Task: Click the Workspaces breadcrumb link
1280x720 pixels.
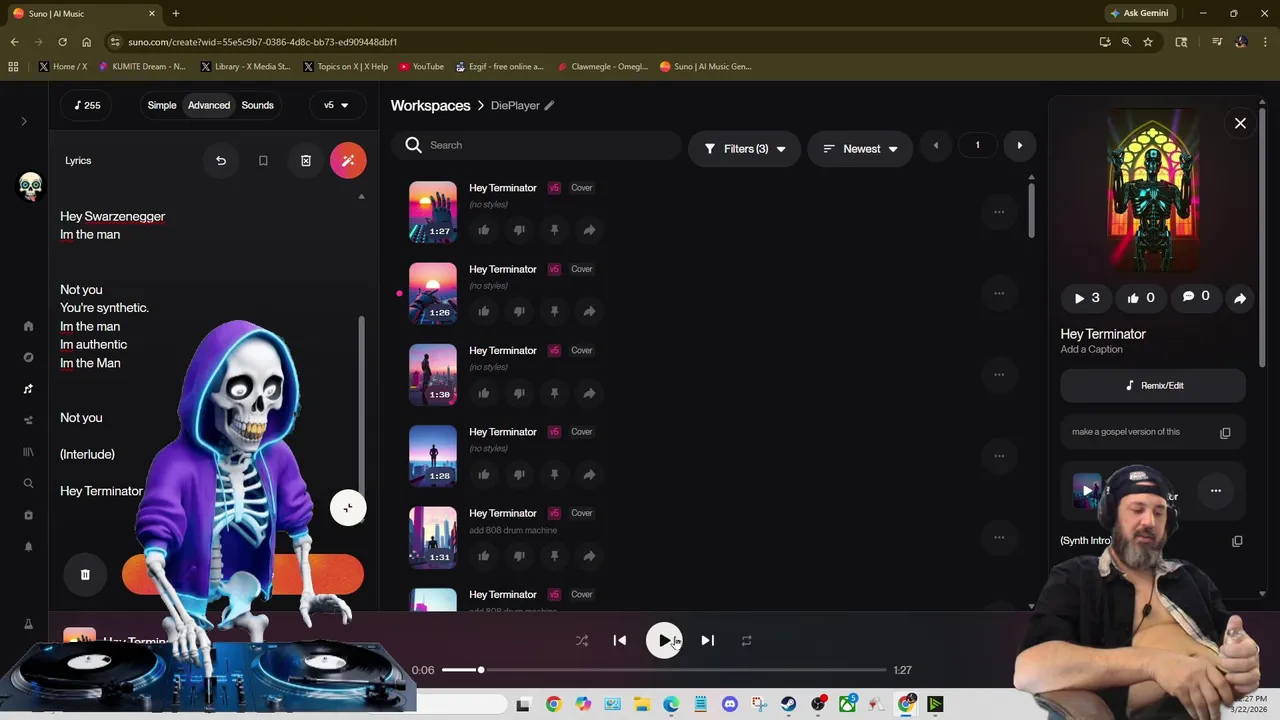Action: [x=430, y=105]
